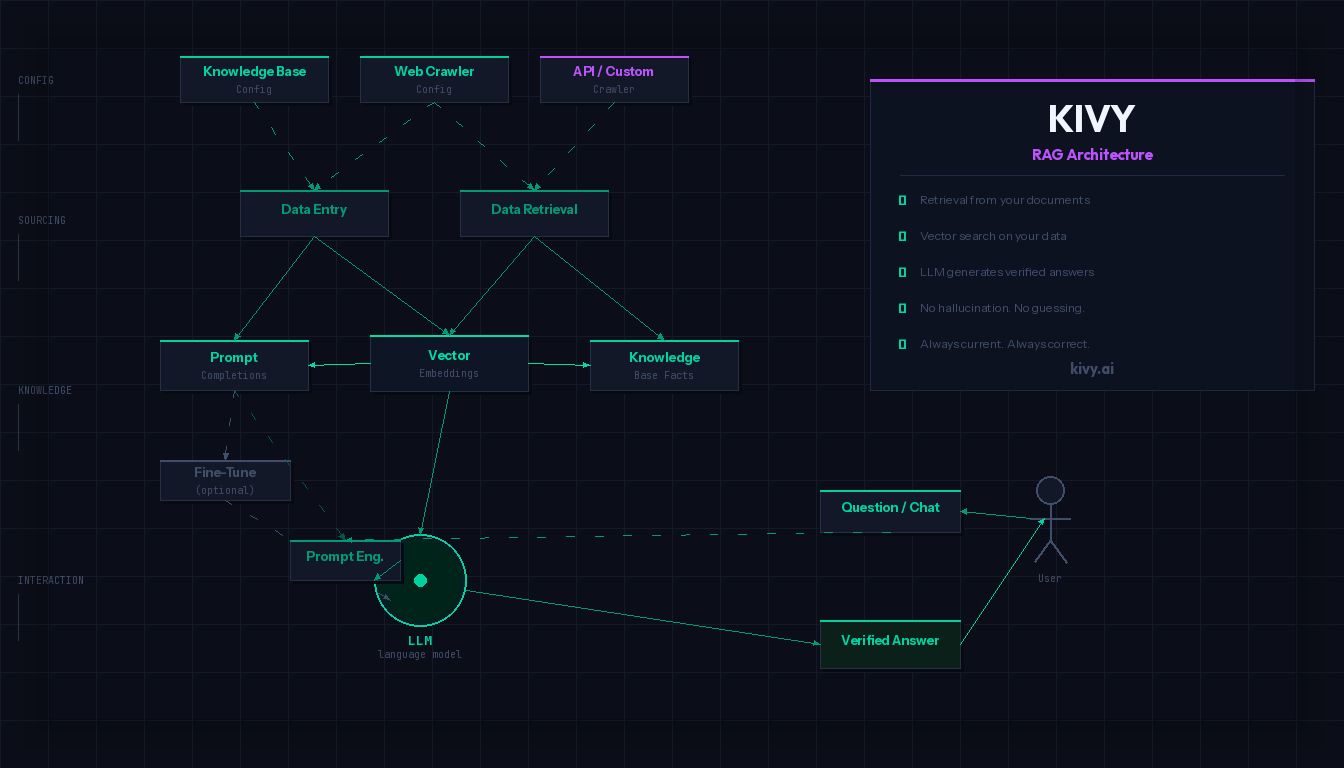Select the 'Question / Chat' box
The height and width of the screenshot is (768, 1344).
click(890, 511)
